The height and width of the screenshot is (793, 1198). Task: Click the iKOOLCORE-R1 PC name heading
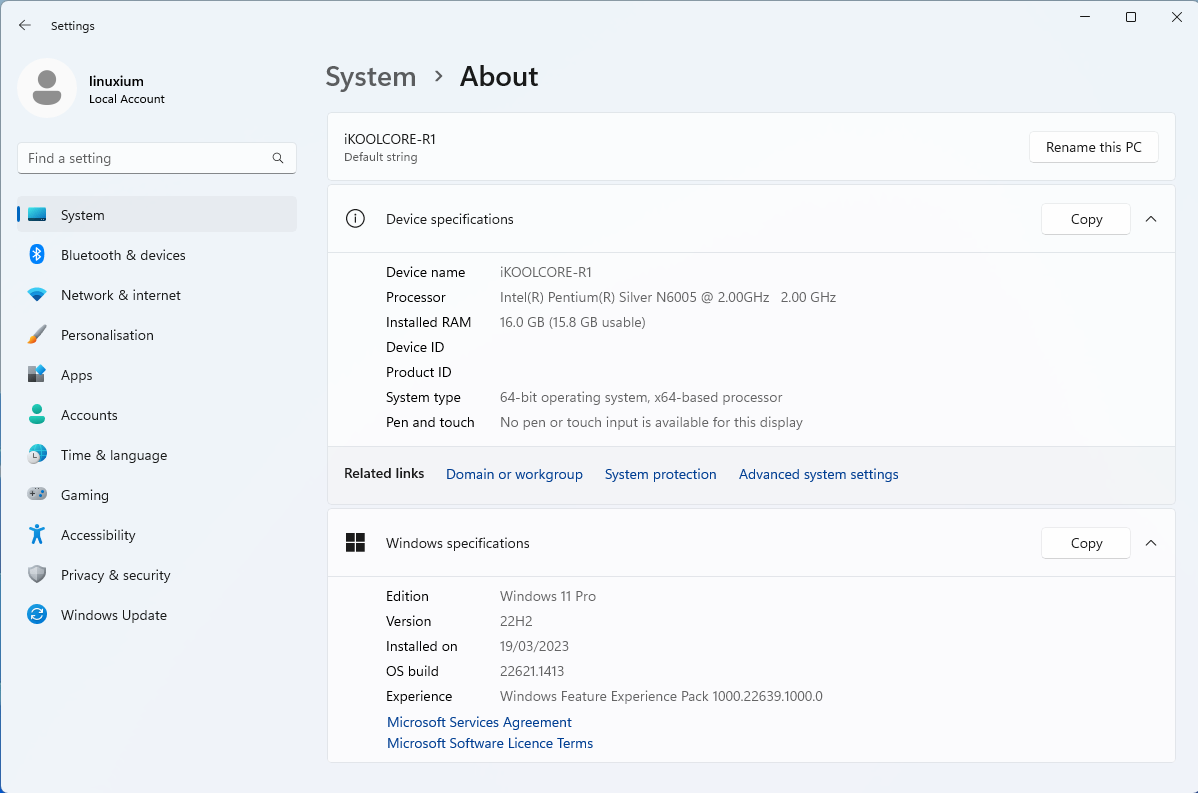[x=390, y=139]
